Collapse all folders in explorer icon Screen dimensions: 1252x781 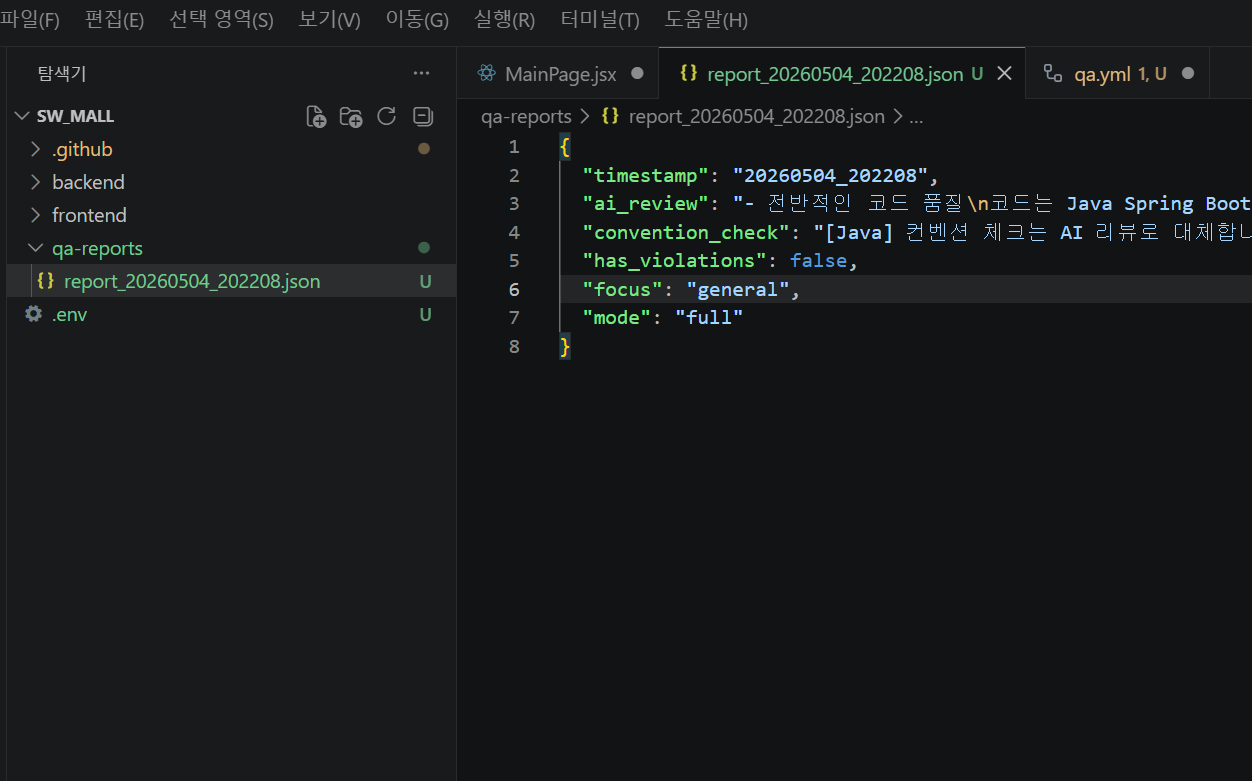(x=423, y=116)
